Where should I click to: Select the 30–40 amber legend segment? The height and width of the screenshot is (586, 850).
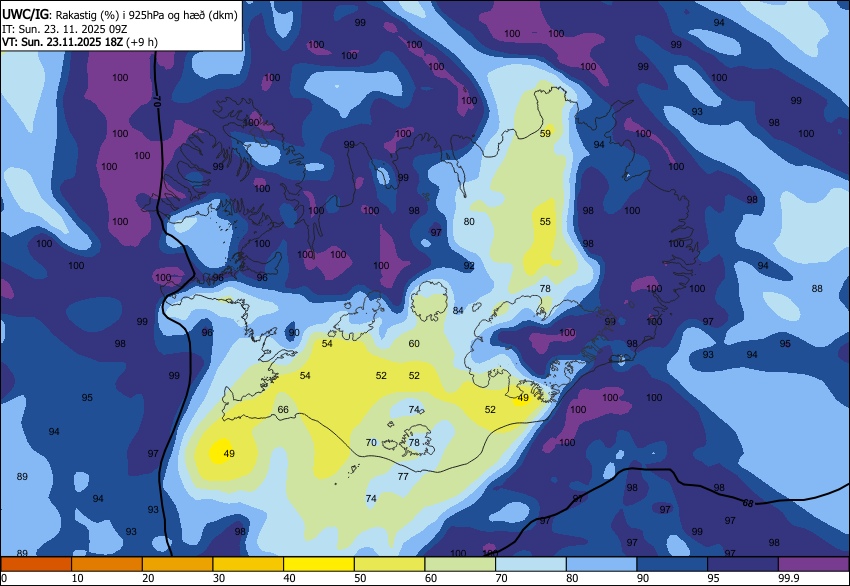tap(248, 564)
